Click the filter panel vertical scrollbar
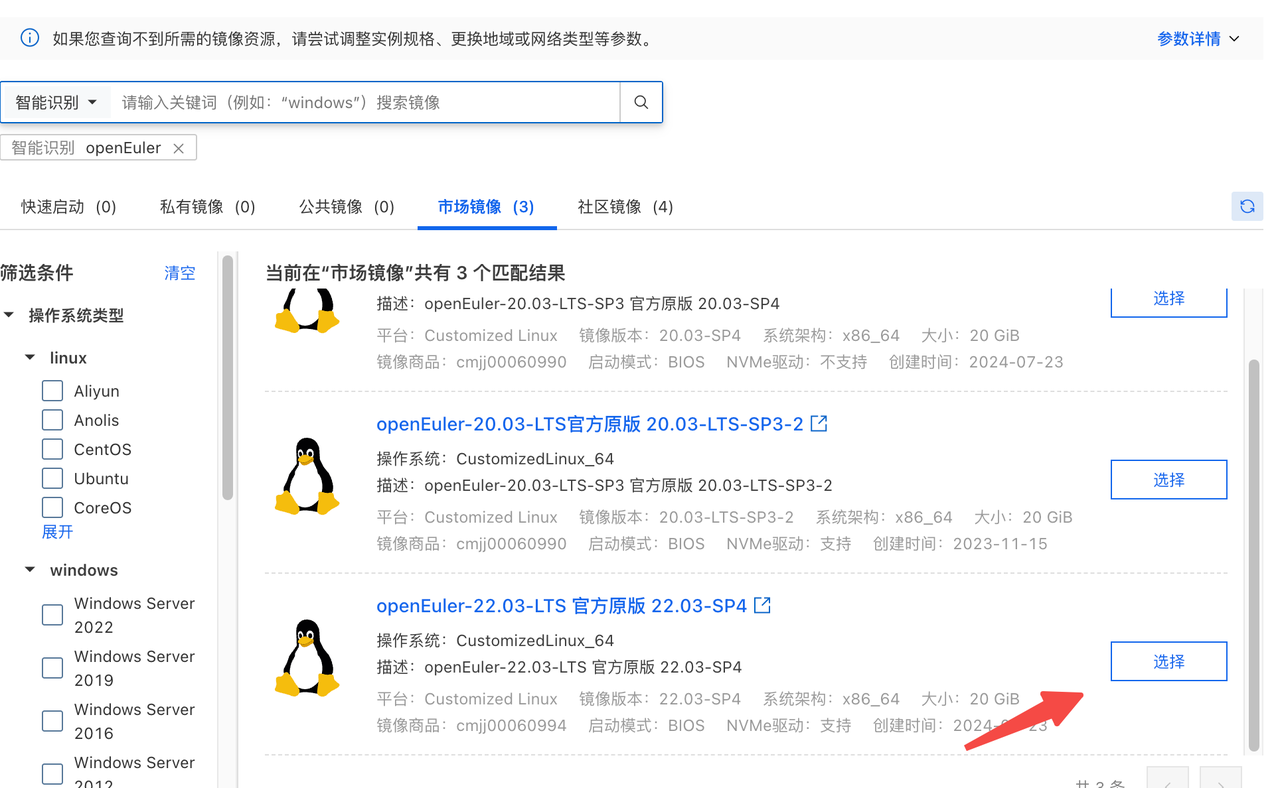Screen dimensions: 1280x788 228,378
